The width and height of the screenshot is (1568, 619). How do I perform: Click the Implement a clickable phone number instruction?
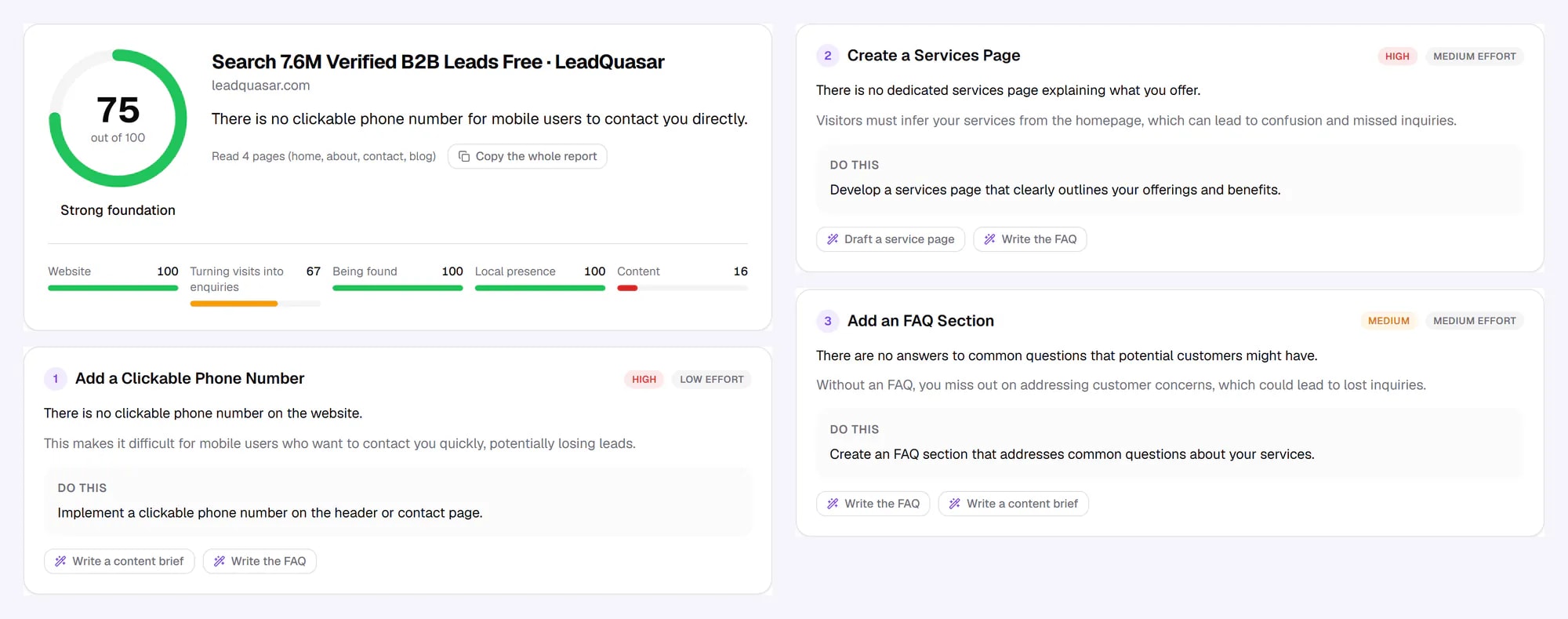pyautogui.click(x=270, y=513)
